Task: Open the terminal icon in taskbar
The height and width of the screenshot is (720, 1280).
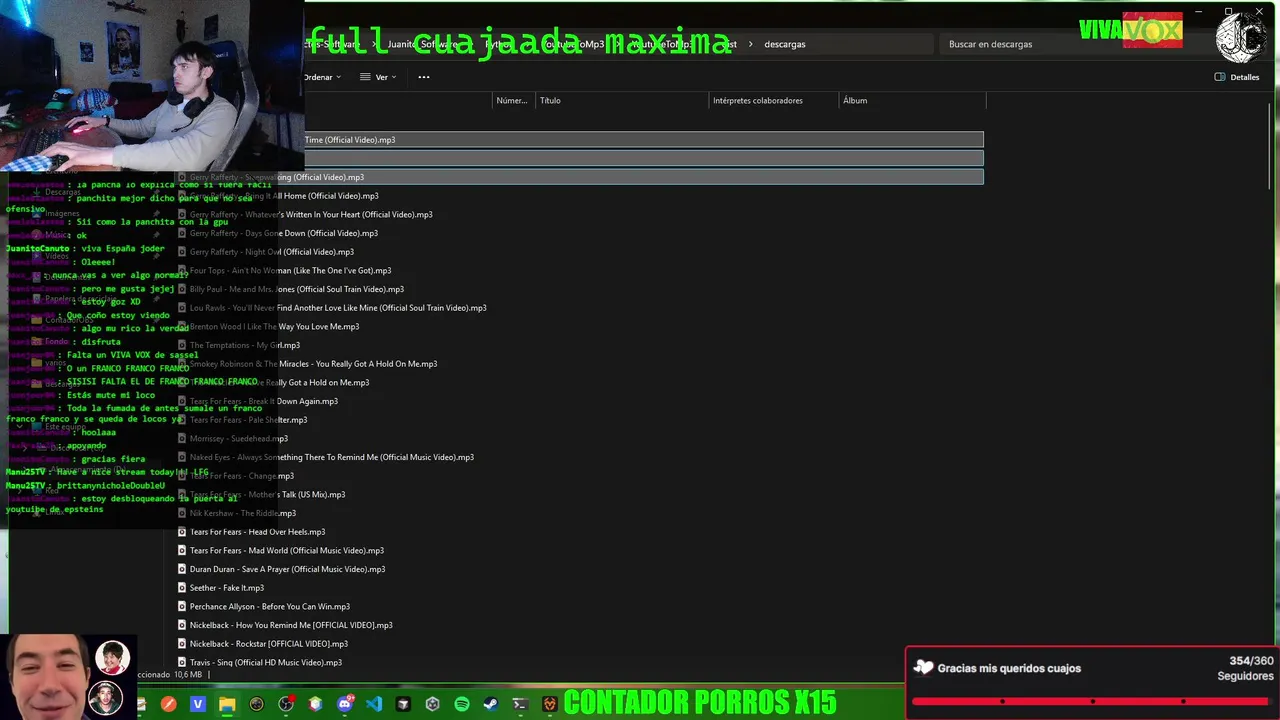Action: (520, 704)
